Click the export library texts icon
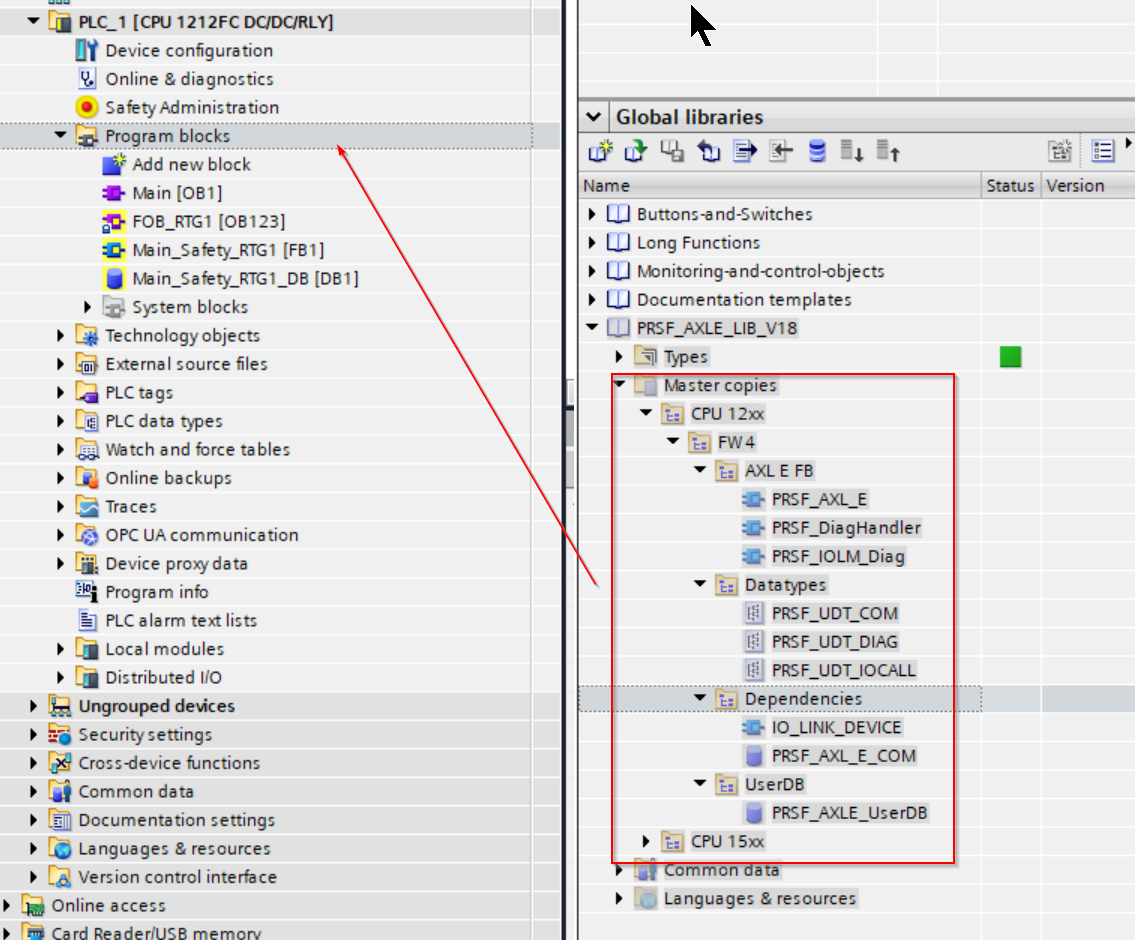 coord(745,151)
